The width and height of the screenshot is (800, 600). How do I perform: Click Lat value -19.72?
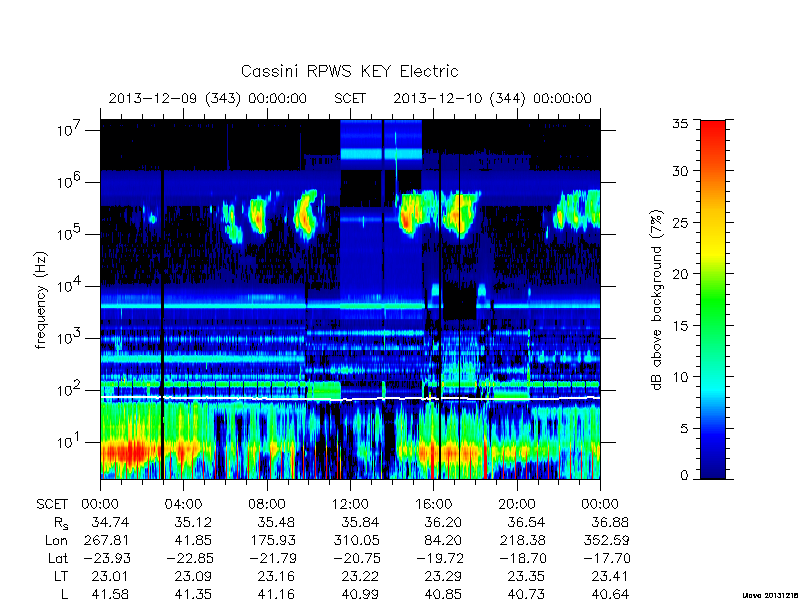(x=440, y=558)
